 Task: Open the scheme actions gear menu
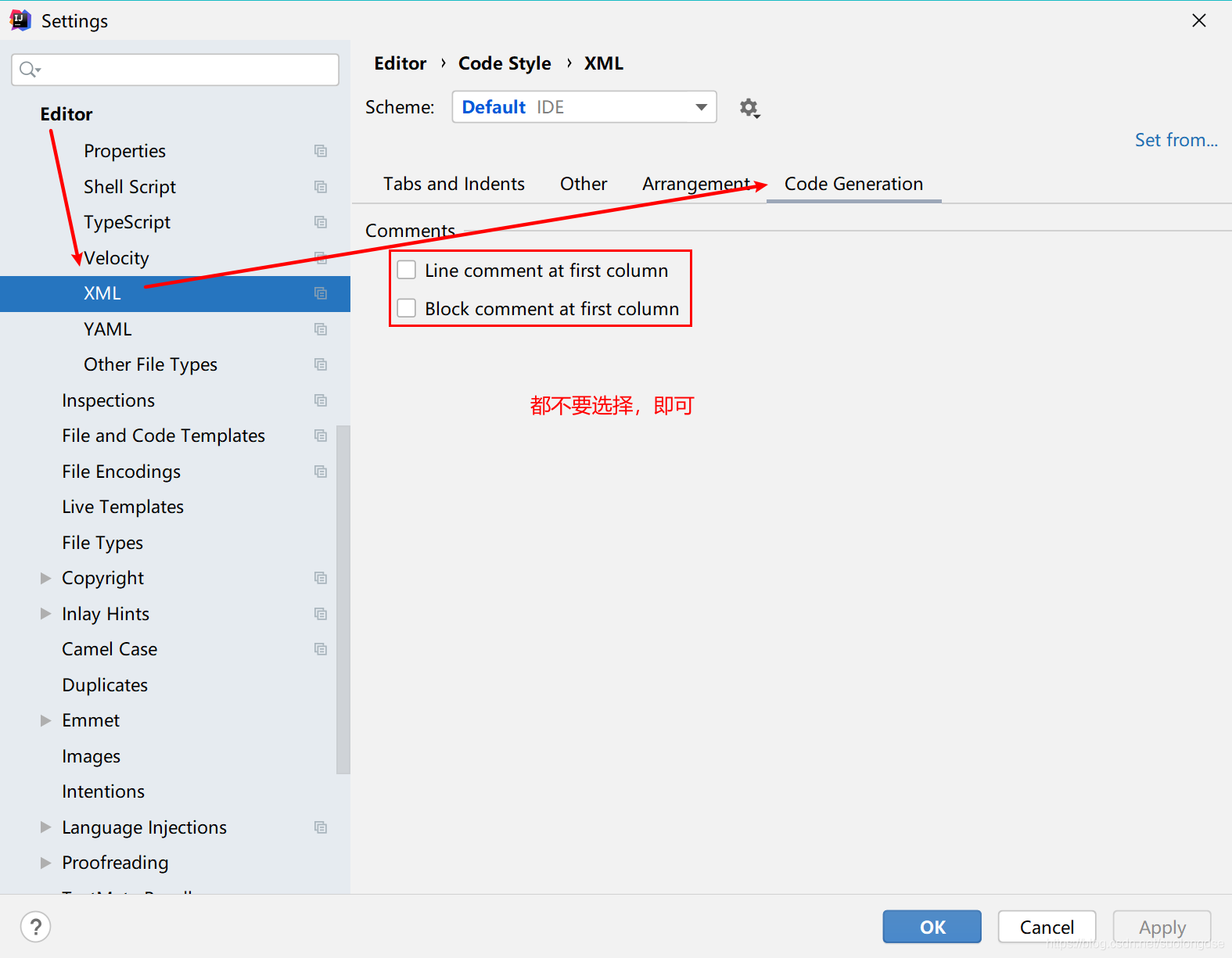pos(749,108)
